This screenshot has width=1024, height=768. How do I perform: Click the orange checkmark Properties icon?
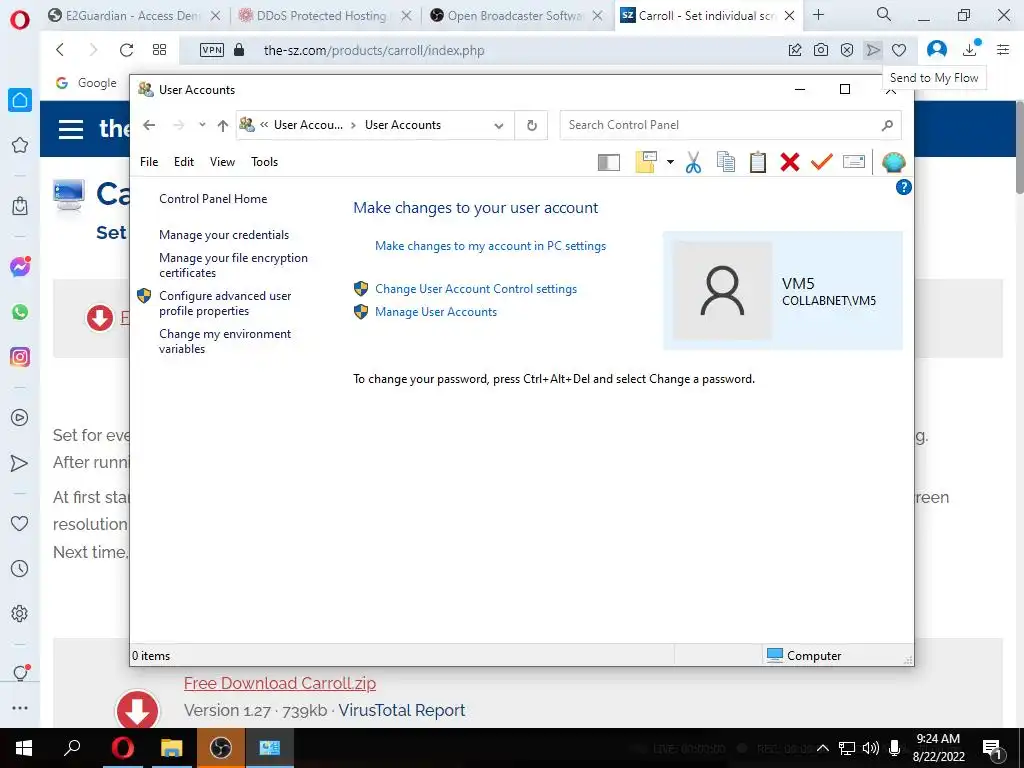click(x=822, y=161)
